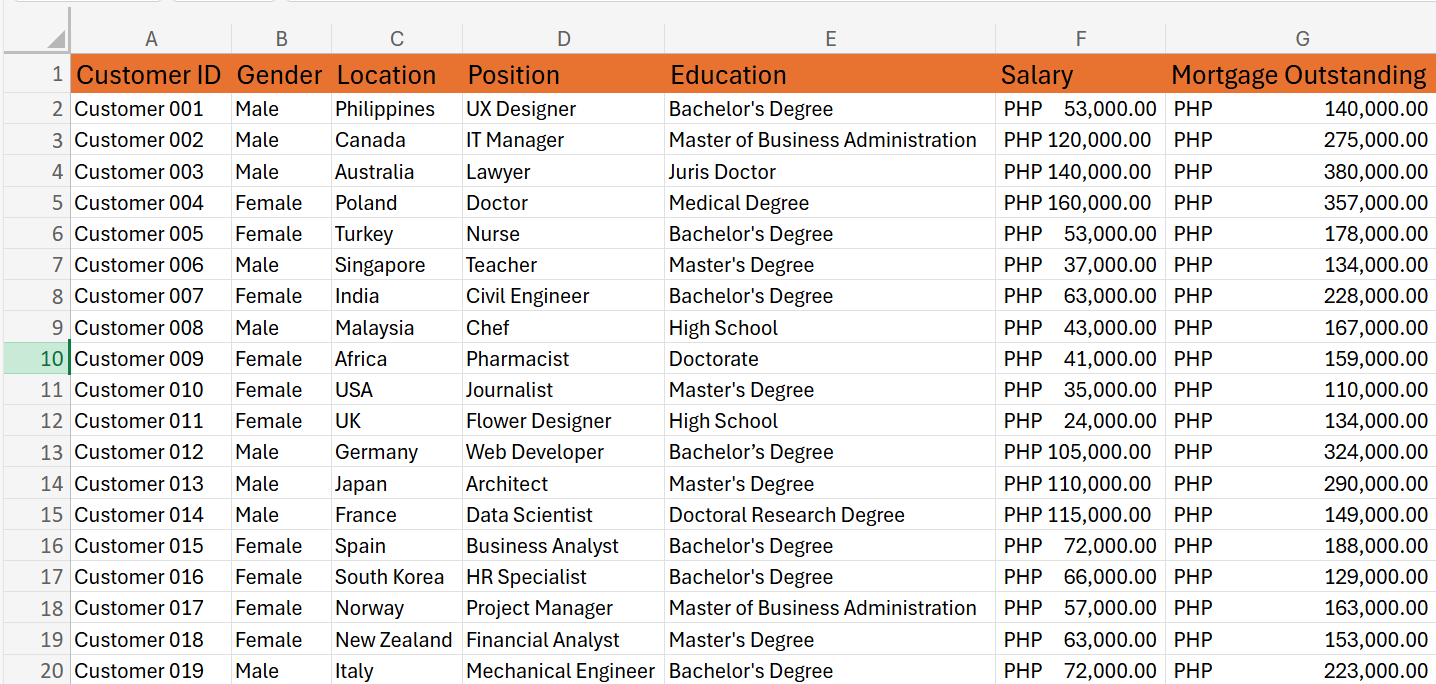This screenshot has height=684, width=1436.
Task: Click the Mortgage Outstanding header cell
Action: [x=1298, y=75]
